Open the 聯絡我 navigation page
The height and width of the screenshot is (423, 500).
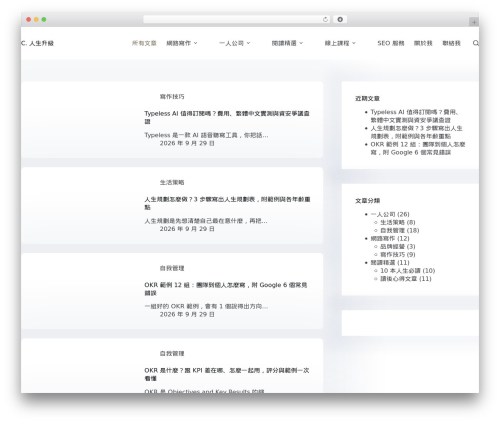451,43
